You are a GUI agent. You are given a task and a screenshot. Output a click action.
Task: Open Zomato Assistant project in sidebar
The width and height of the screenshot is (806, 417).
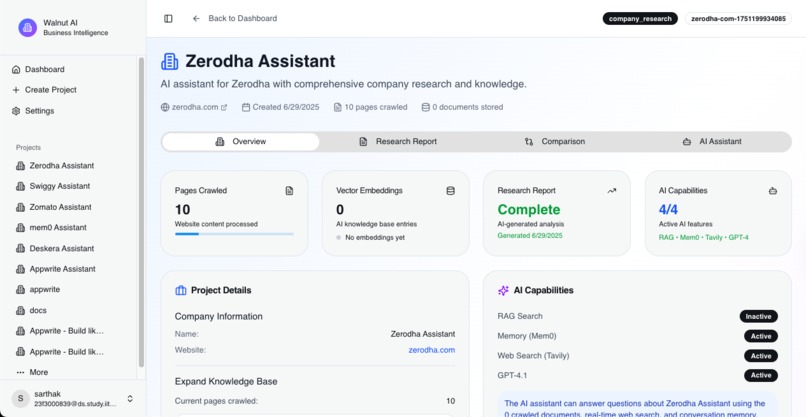point(60,207)
